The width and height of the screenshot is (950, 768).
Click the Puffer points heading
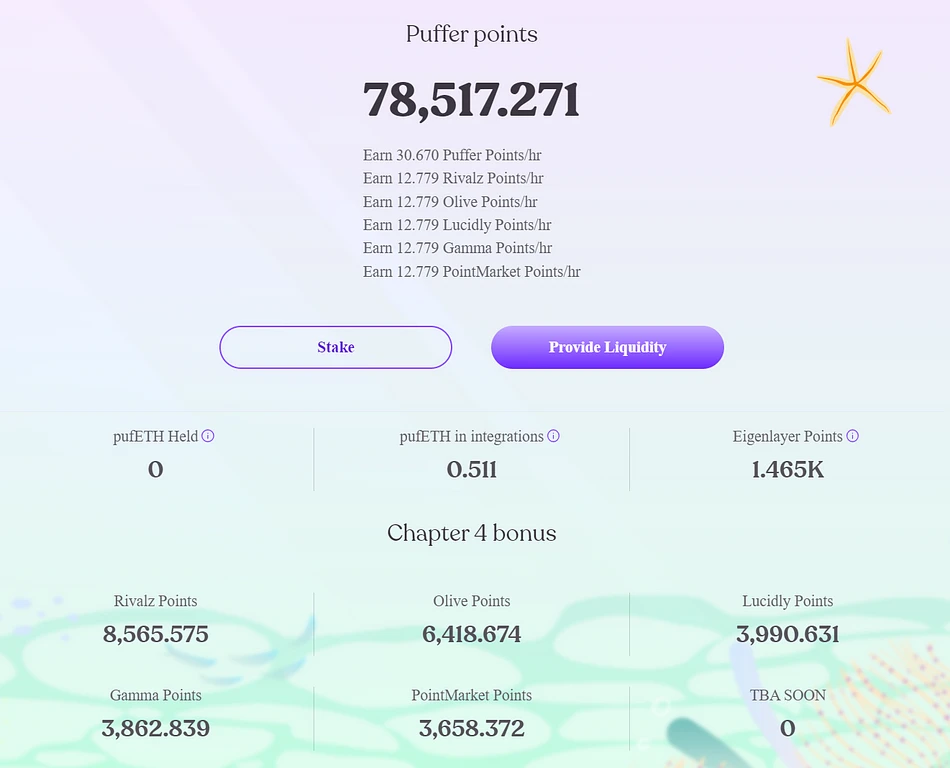[x=471, y=34]
